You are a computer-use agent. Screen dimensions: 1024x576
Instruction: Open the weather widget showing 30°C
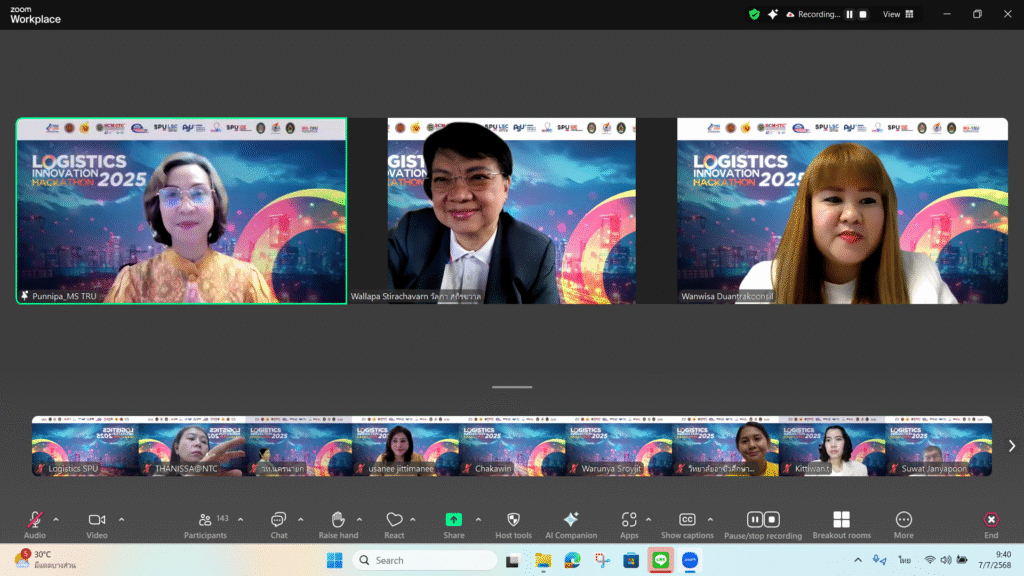44,560
